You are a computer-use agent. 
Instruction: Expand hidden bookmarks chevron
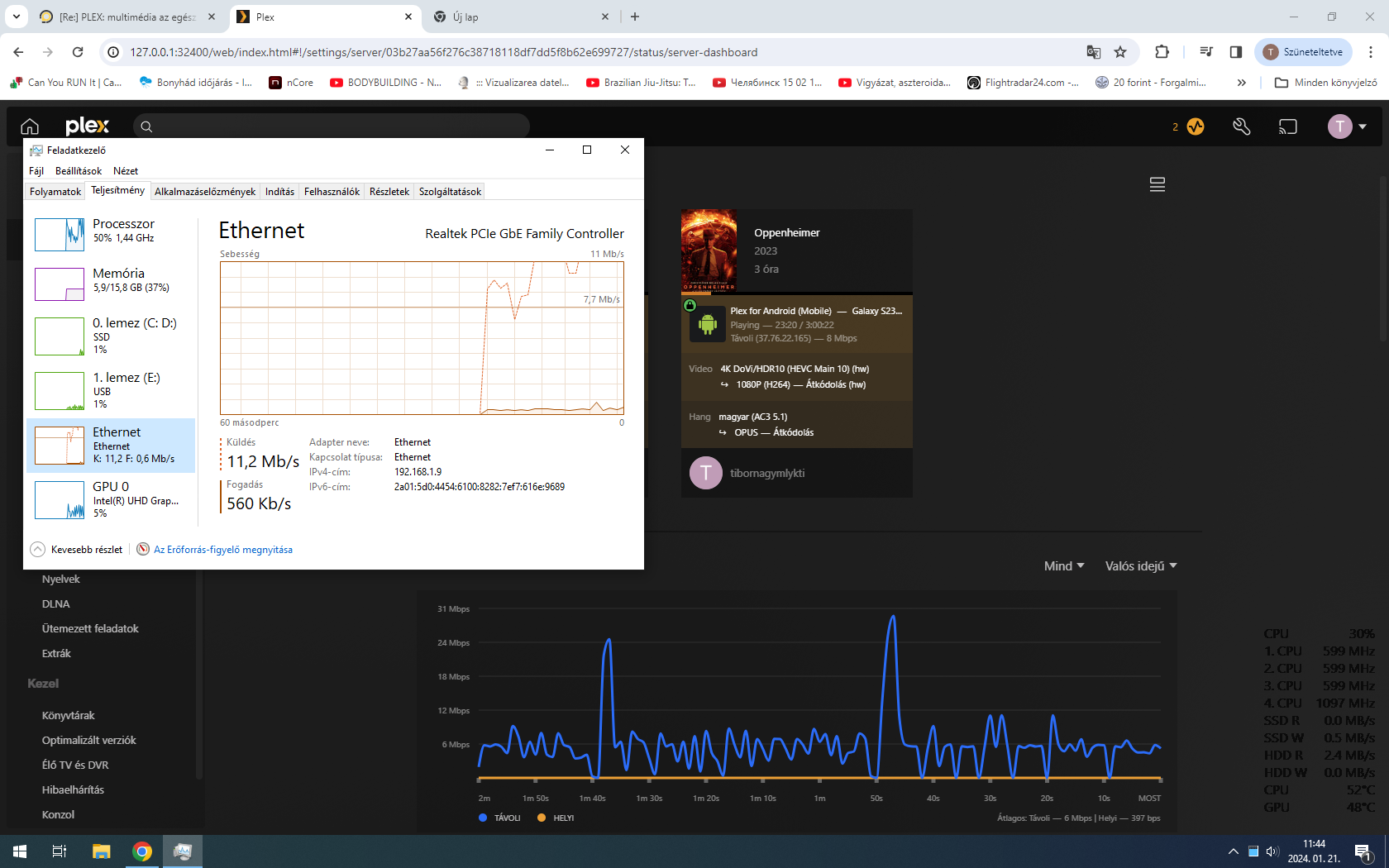click(1241, 83)
